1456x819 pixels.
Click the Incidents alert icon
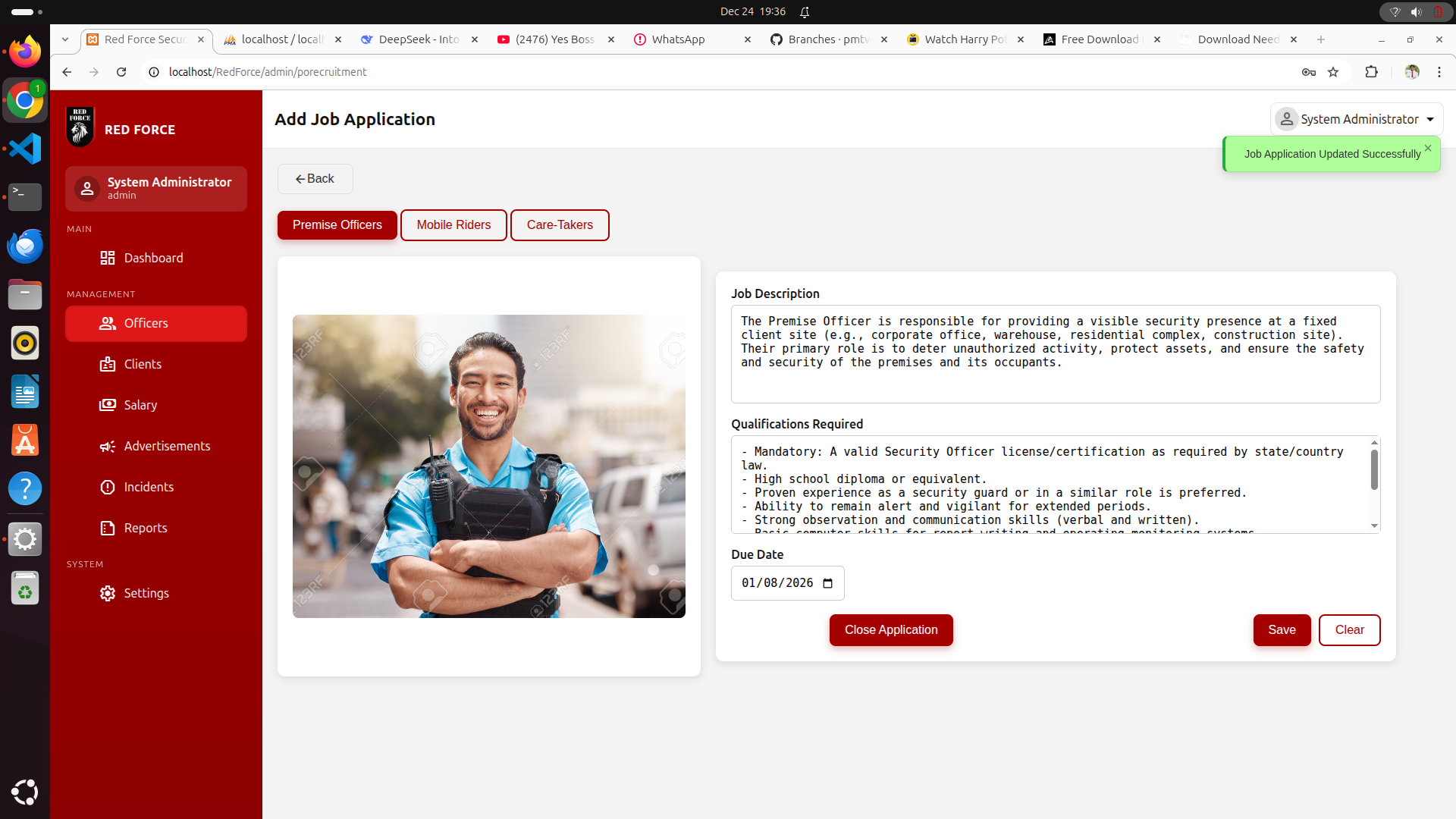click(x=107, y=487)
